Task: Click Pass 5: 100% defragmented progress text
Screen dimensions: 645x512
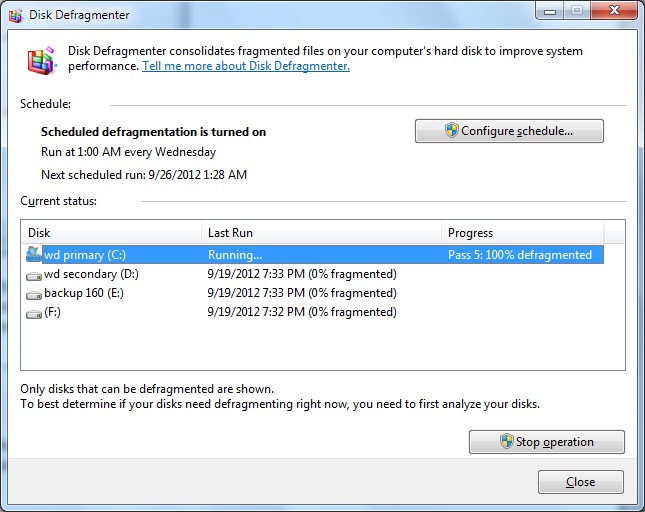Action: click(520, 255)
